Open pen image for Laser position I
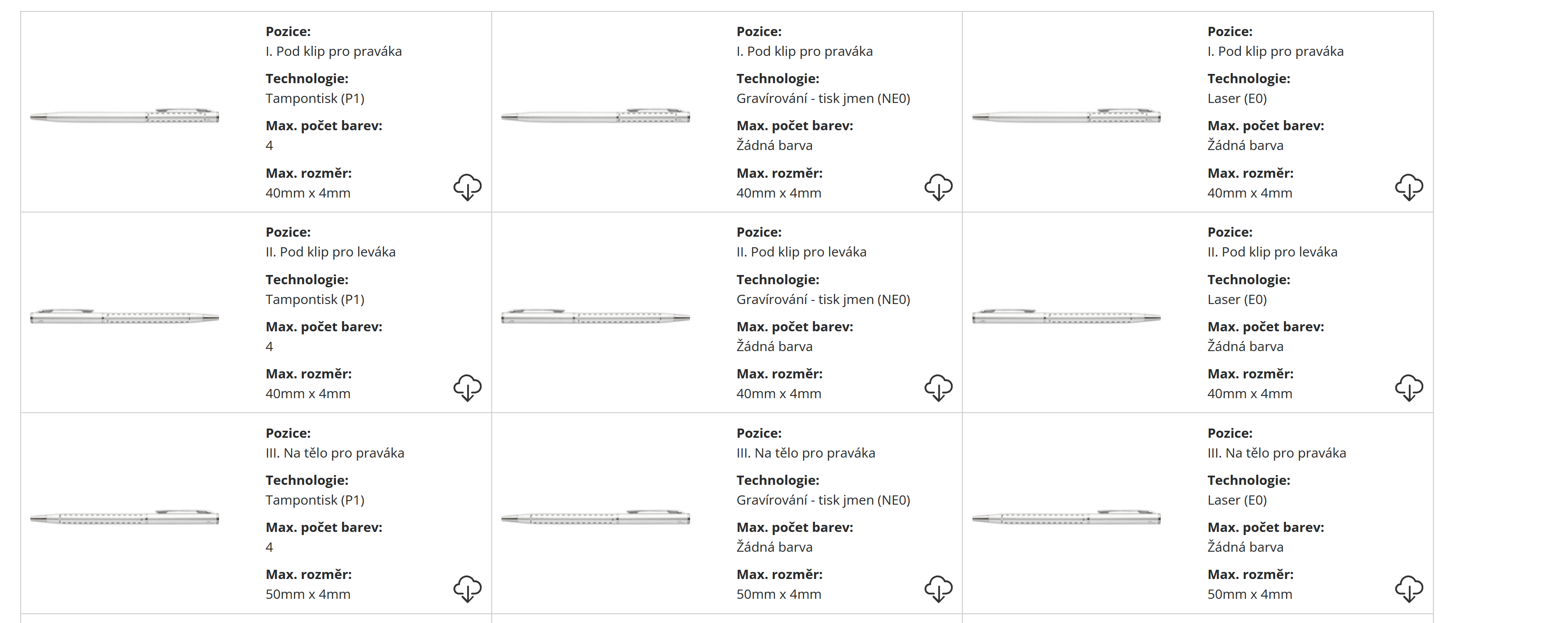Screen dimensions: 1568x623 coord(1066,116)
